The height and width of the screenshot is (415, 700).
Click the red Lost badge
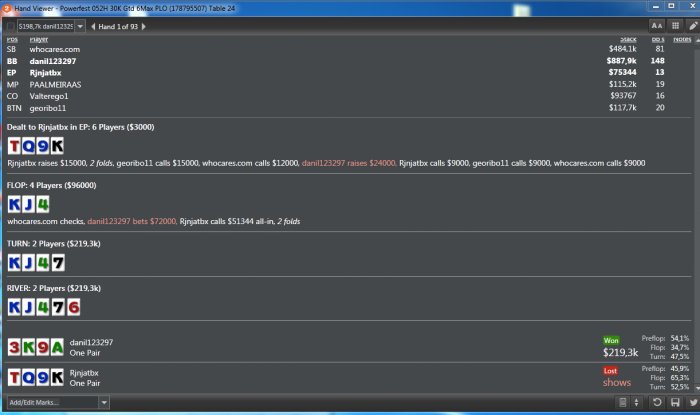click(610, 371)
